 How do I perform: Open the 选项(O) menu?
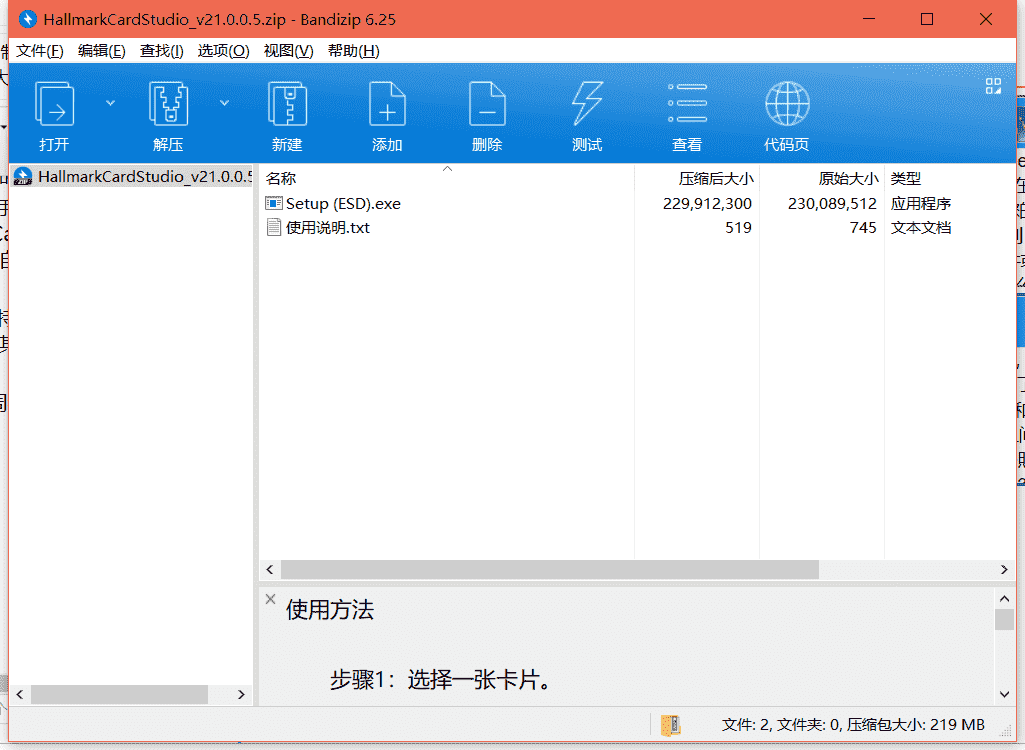coord(224,51)
